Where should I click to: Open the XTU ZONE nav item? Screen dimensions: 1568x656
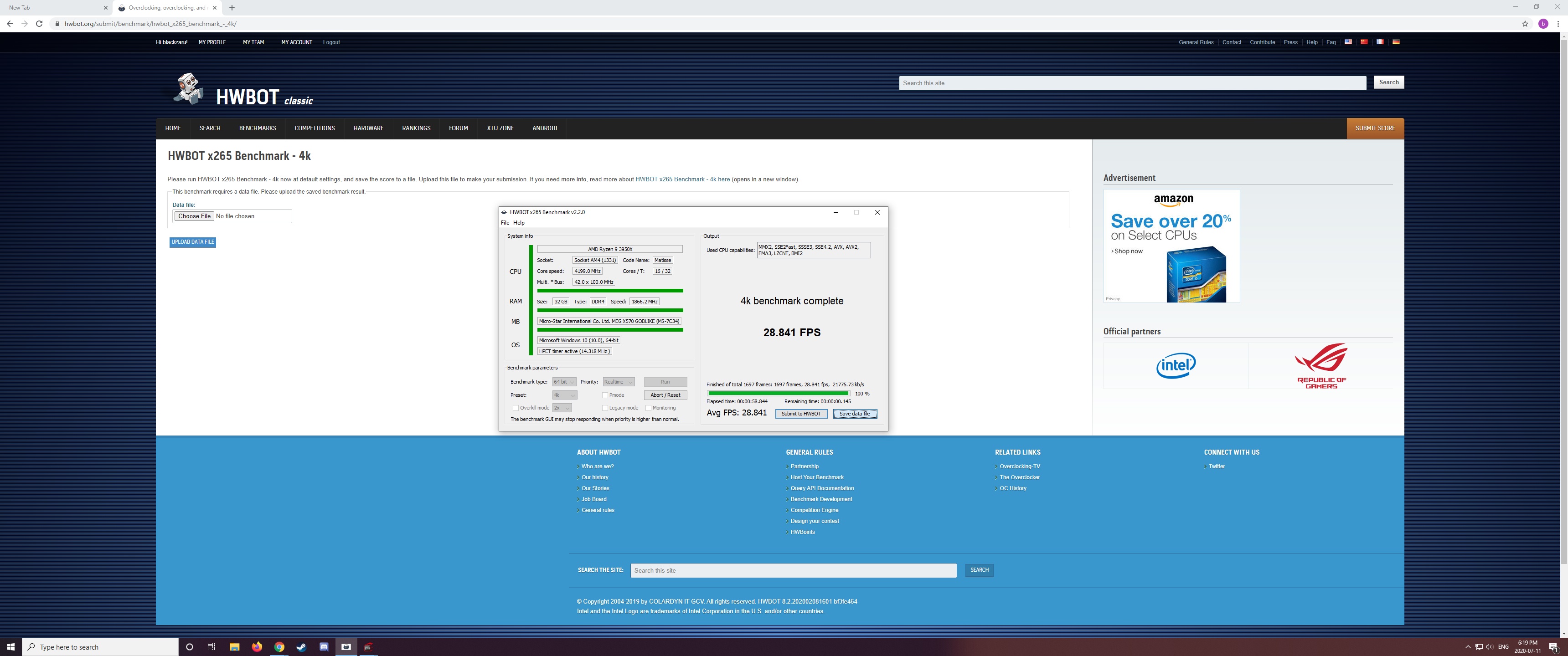tap(500, 128)
